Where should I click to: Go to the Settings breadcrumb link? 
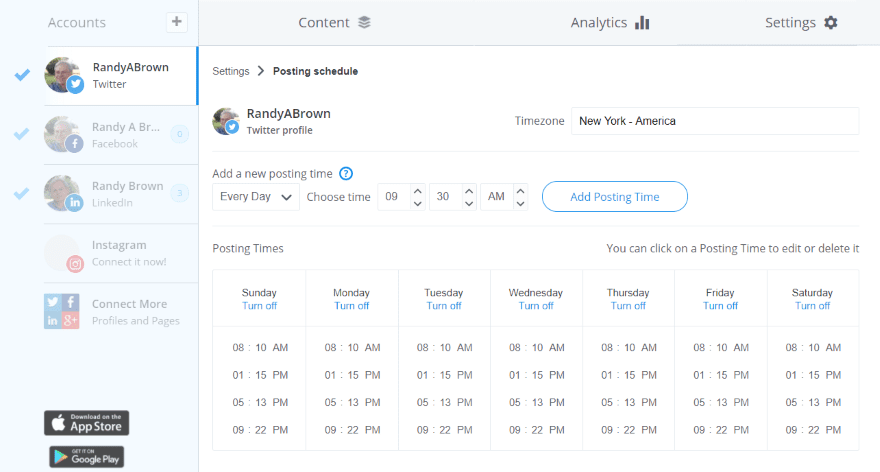click(x=230, y=71)
